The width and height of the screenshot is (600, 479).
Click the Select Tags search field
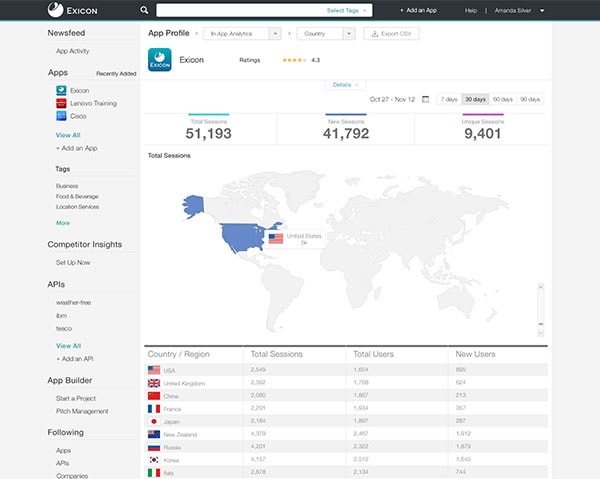[x=264, y=10]
